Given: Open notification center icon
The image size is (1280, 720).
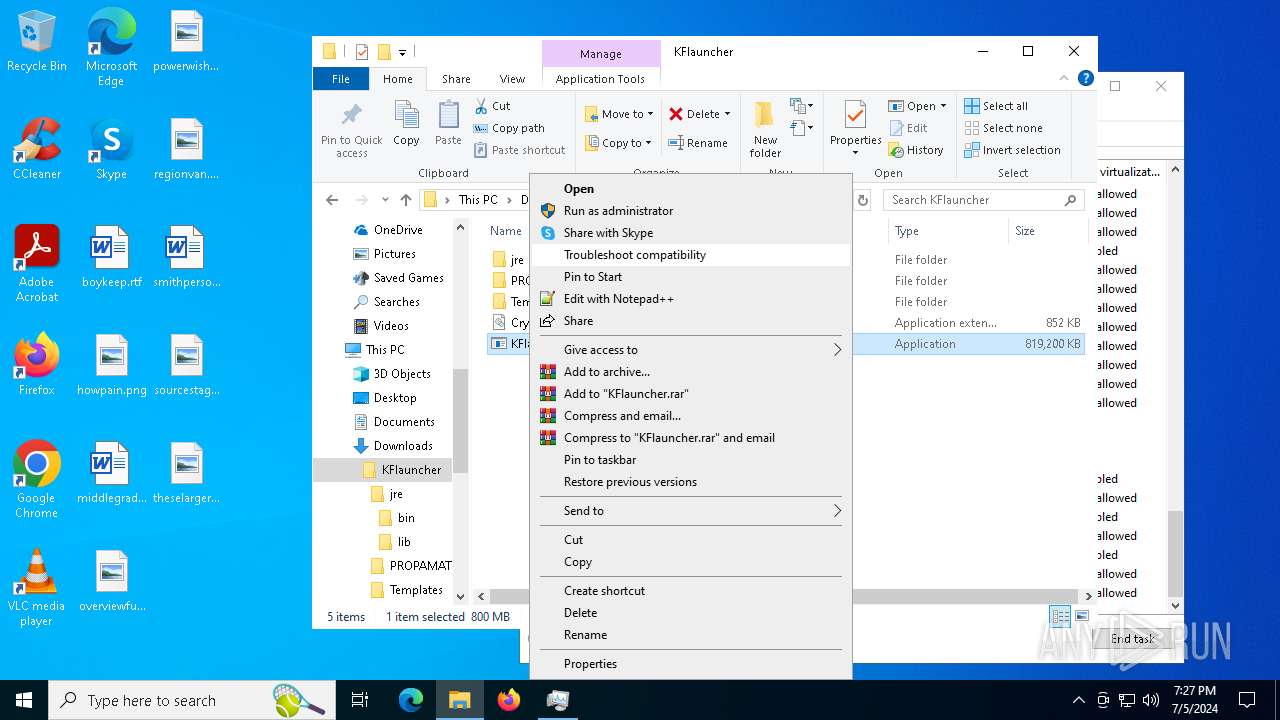Looking at the screenshot, I should 1247,700.
